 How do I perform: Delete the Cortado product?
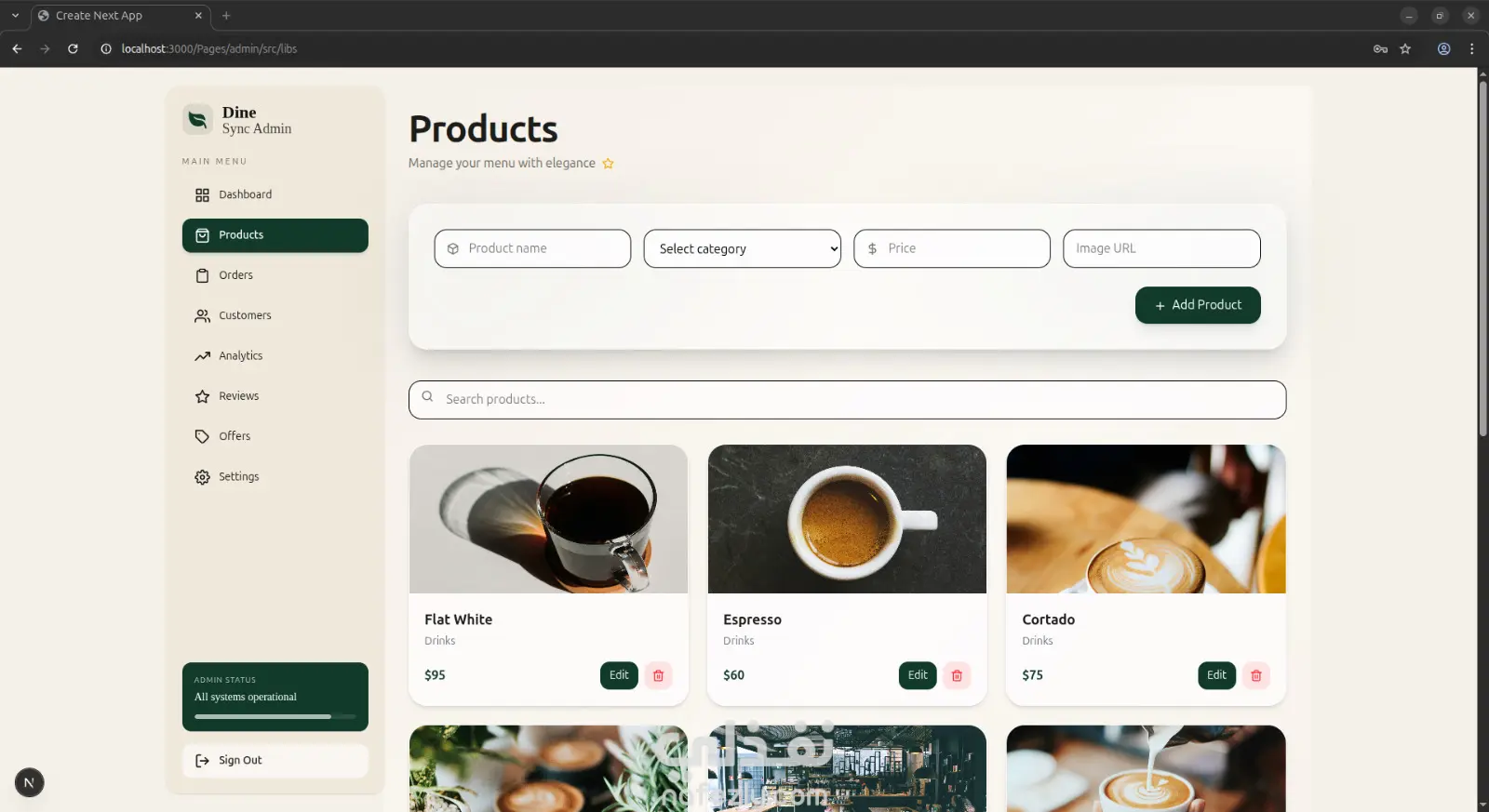[x=1256, y=675]
